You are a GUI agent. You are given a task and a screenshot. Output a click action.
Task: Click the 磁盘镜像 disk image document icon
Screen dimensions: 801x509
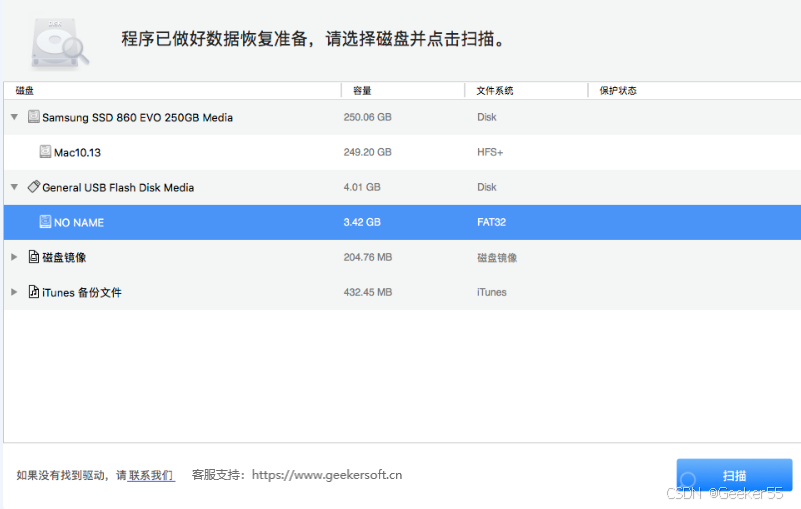point(34,257)
